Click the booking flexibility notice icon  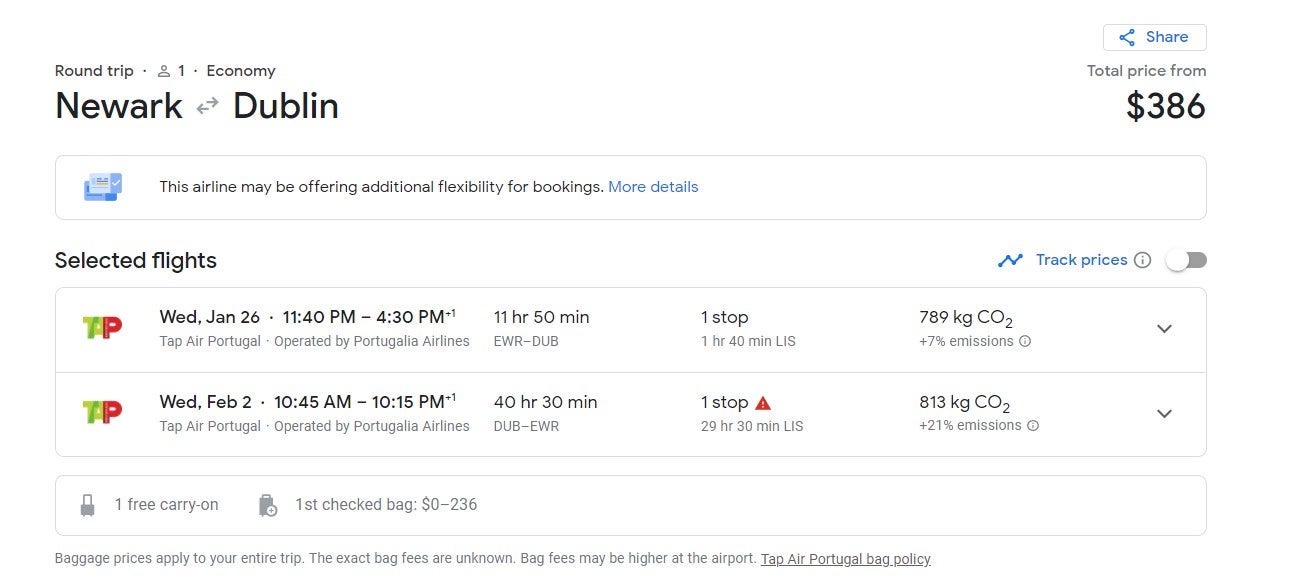pos(103,187)
